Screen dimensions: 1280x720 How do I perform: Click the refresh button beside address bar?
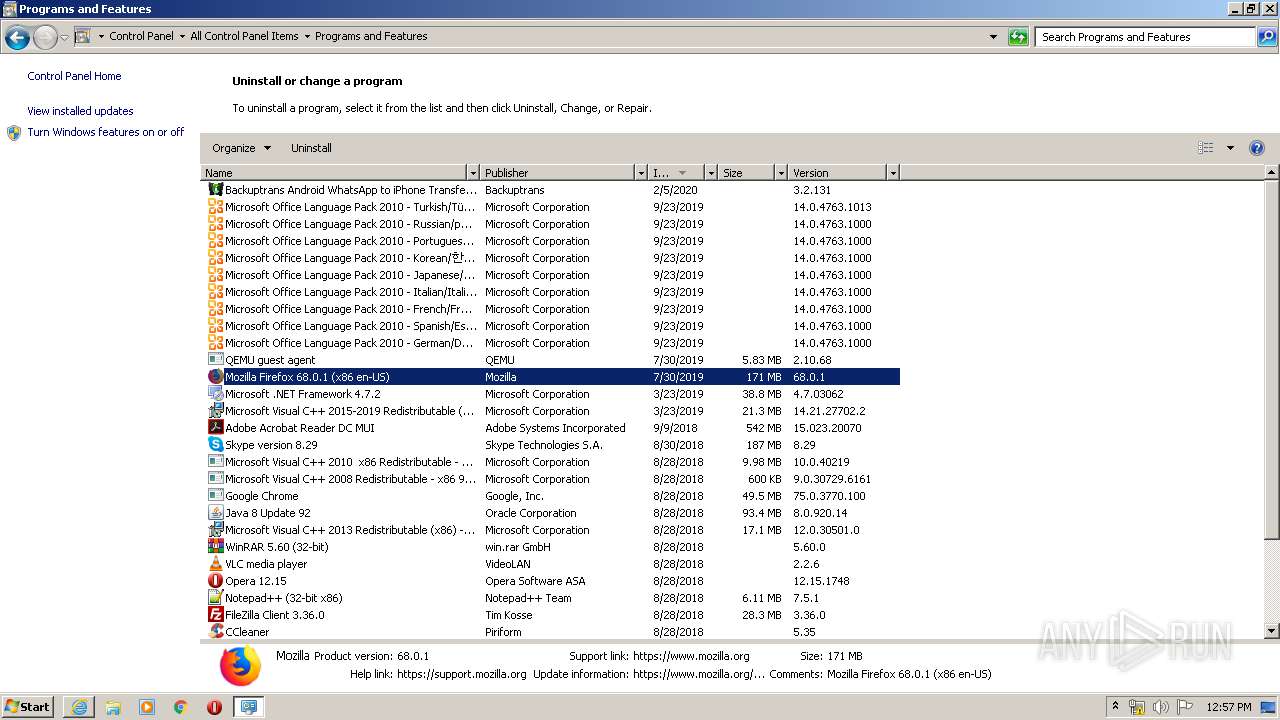[x=1018, y=37]
